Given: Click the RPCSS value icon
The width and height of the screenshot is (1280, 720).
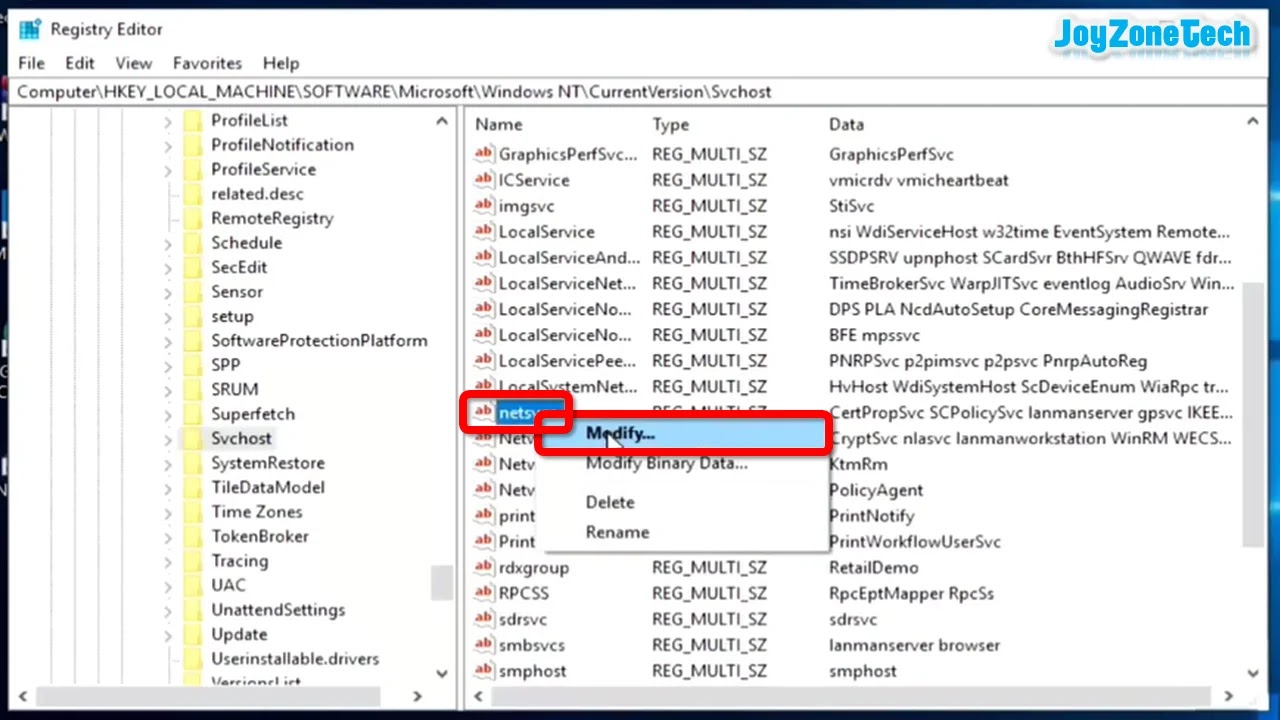Looking at the screenshot, I should 484,593.
